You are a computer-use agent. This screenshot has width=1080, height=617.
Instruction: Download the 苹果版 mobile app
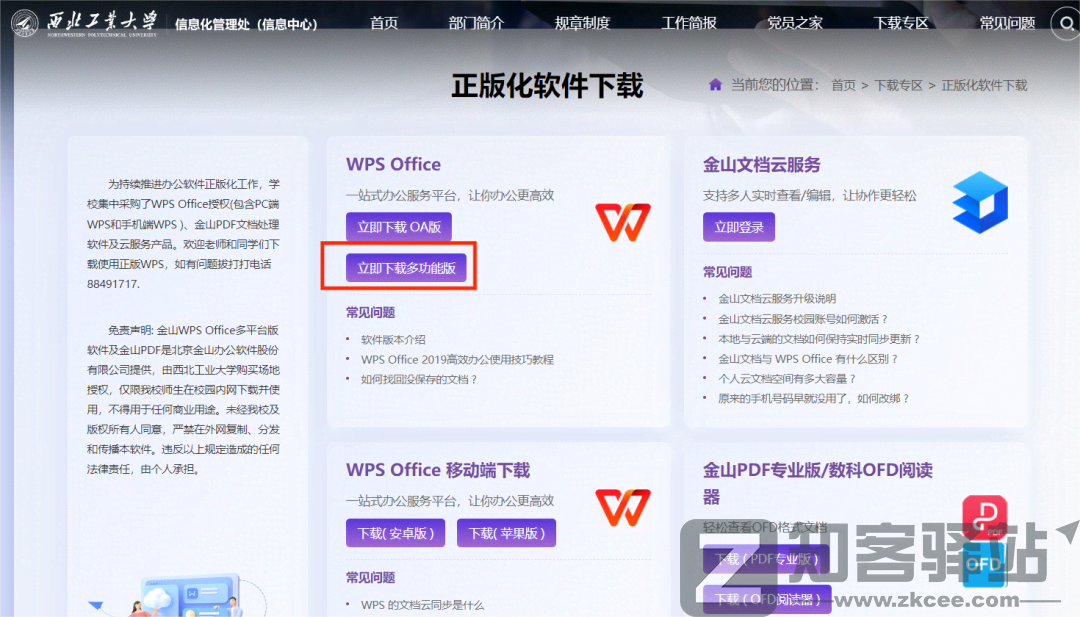tap(506, 533)
